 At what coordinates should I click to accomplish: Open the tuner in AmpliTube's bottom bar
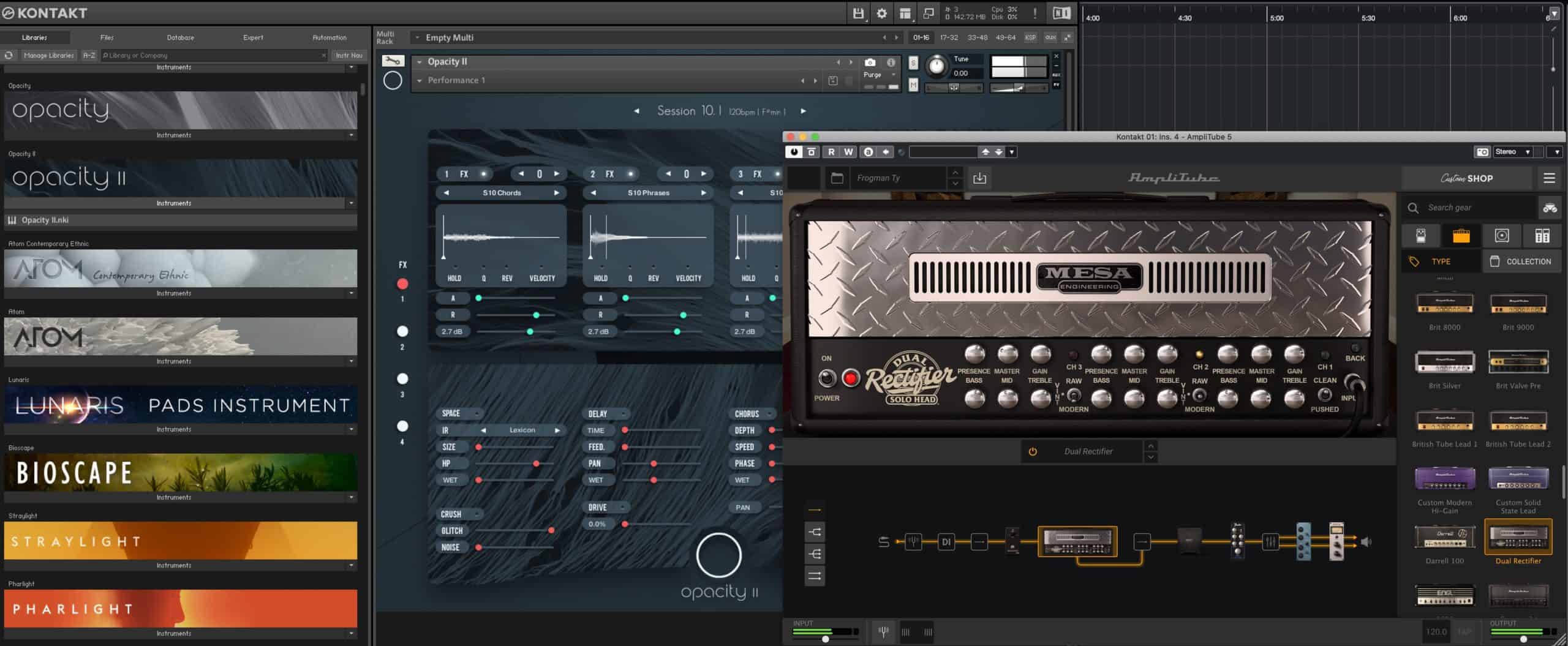pos(883,631)
